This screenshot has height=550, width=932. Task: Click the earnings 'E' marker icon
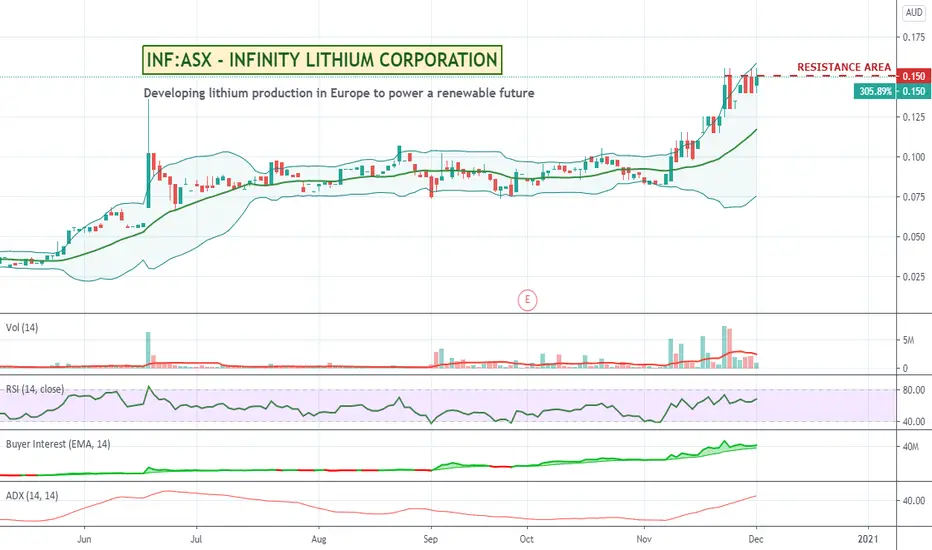527,300
